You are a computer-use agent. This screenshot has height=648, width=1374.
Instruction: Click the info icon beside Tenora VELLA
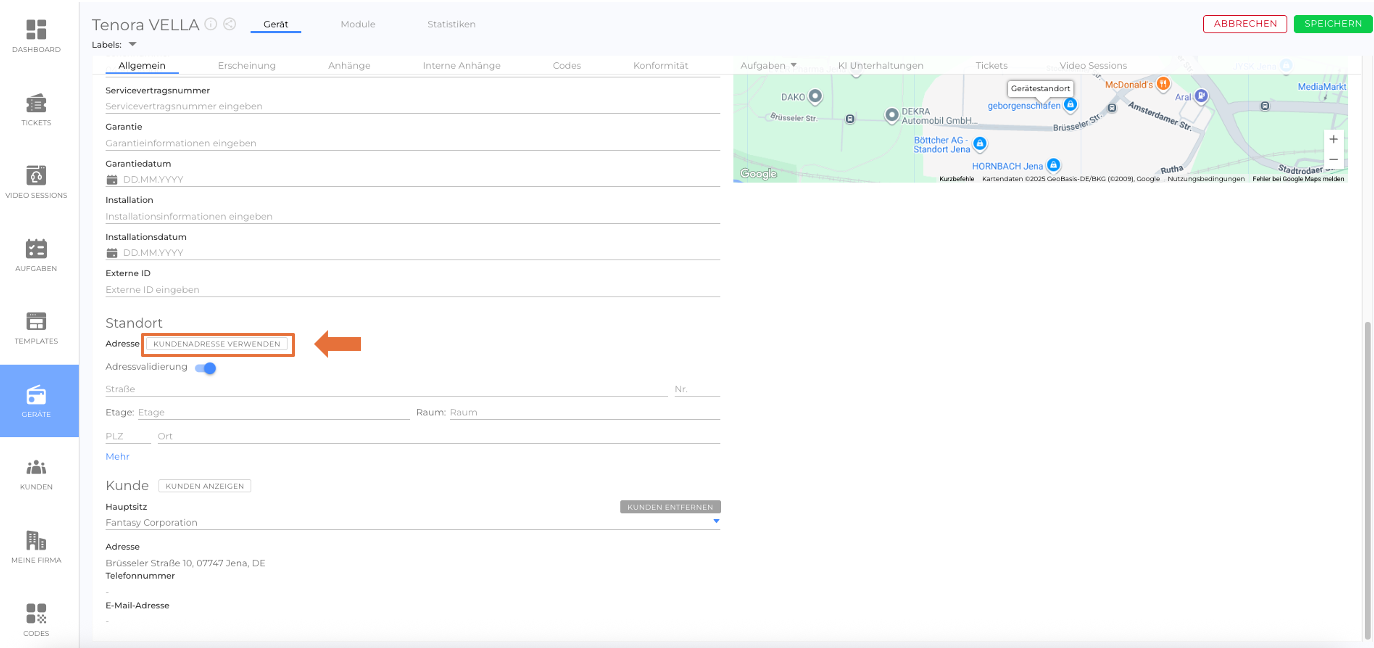pyautogui.click(x=211, y=24)
